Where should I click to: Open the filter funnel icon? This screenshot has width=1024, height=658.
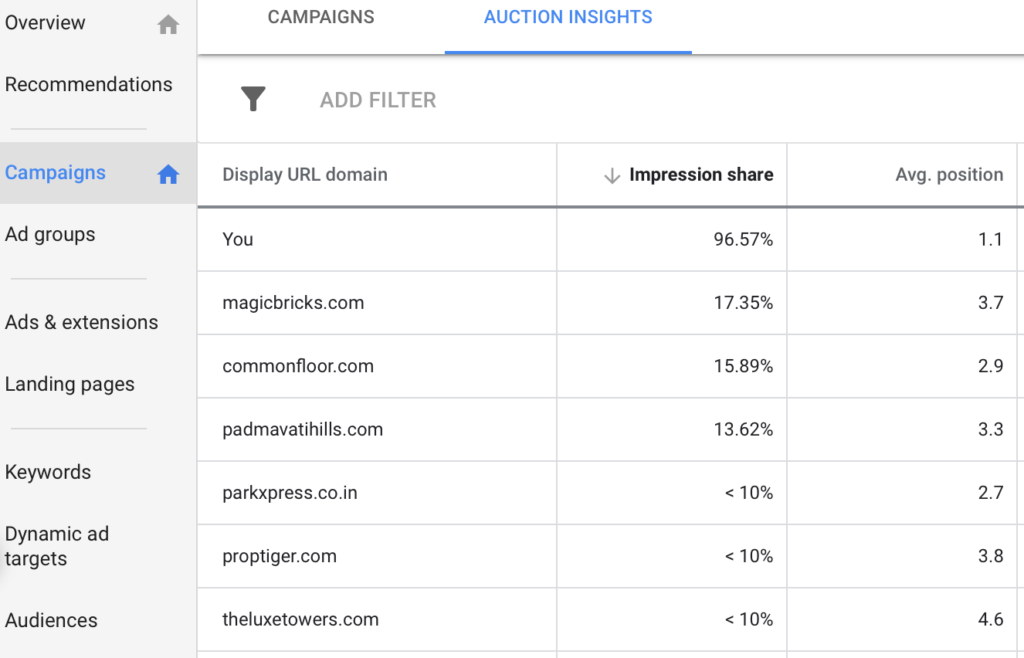(x=253, y=99)
